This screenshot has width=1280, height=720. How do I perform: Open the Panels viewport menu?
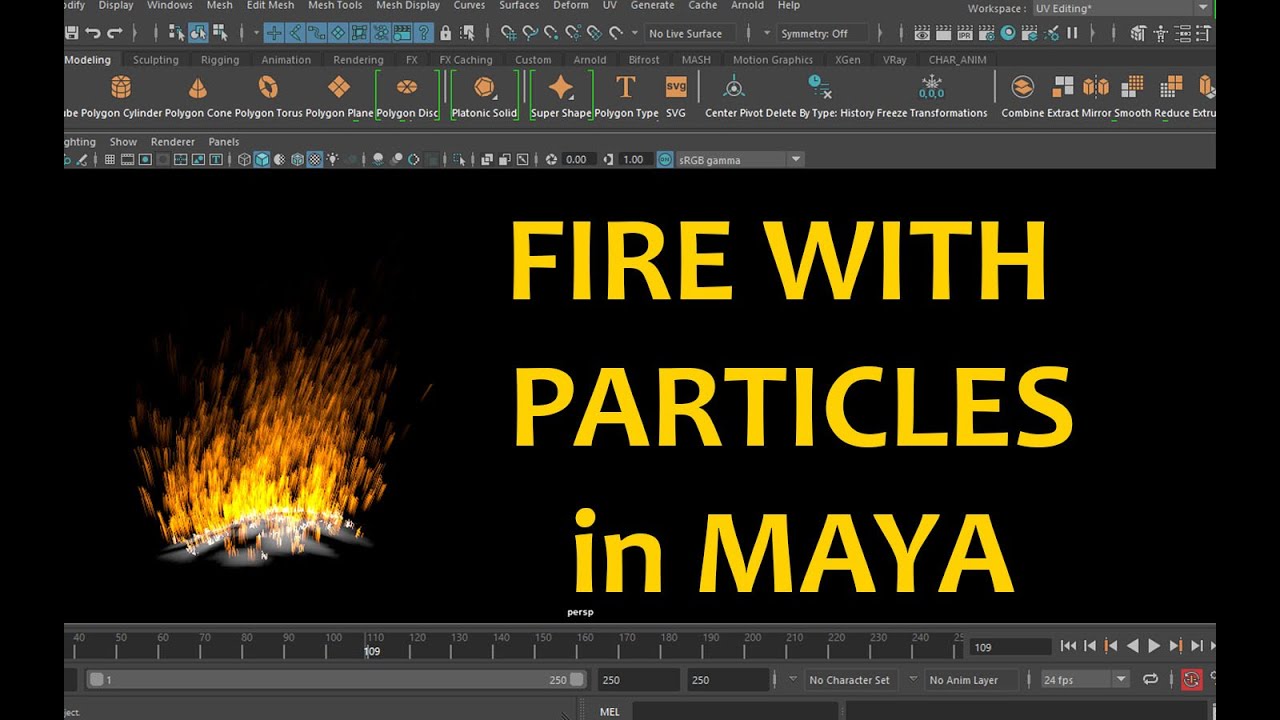click(x=224, y=142)
